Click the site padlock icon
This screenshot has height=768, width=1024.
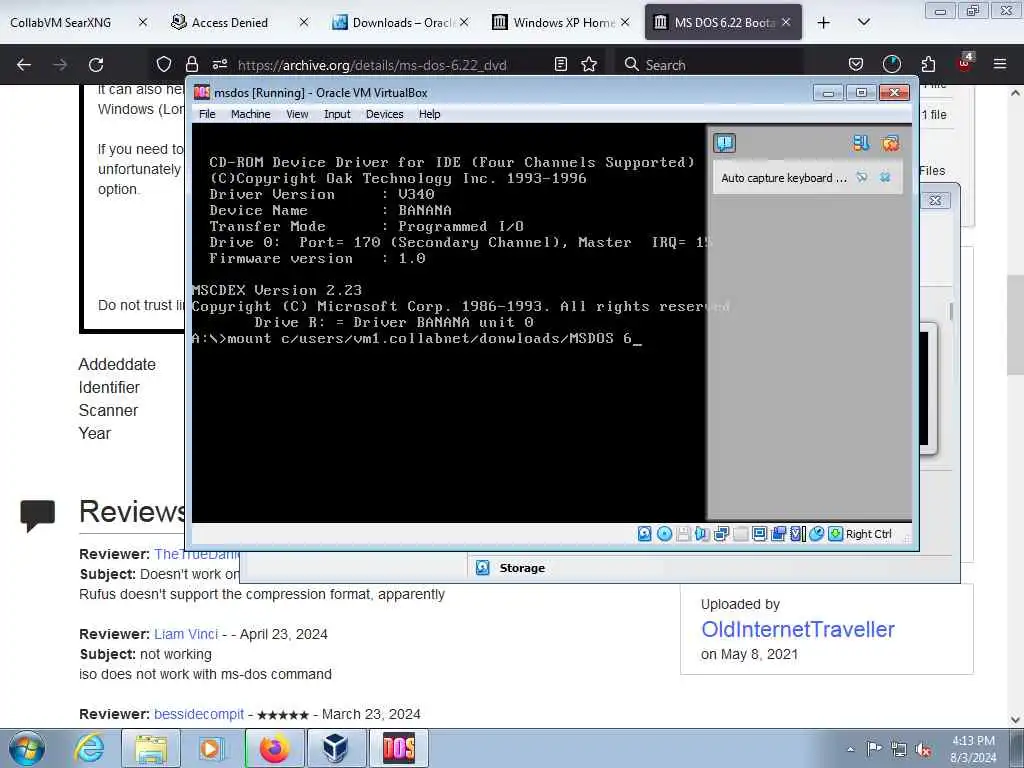pos(191,64)
